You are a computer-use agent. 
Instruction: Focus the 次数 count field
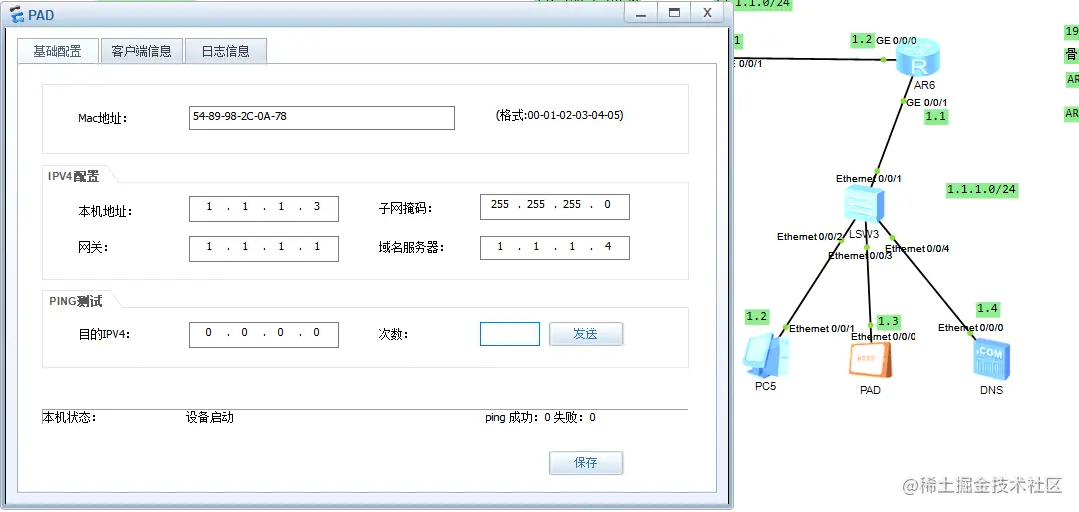[x=510, y=334]
